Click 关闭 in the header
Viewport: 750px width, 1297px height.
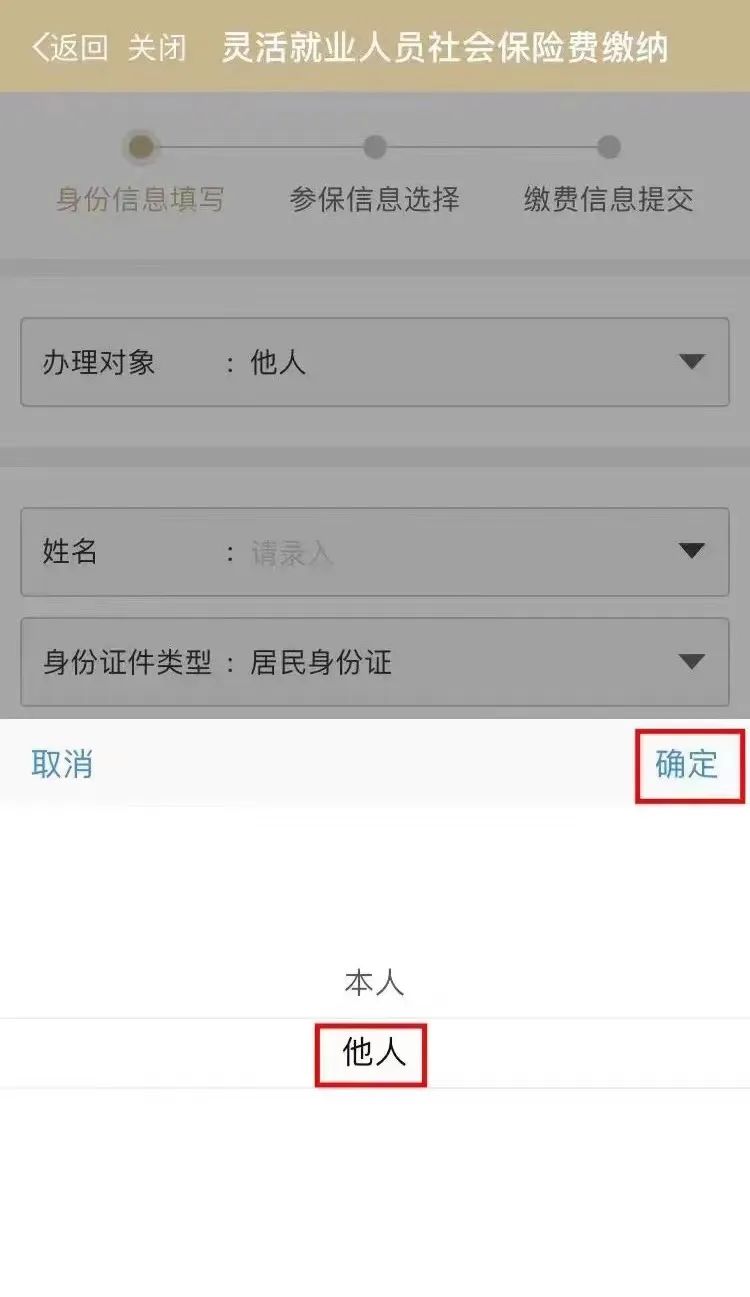pyautogui.click(x=157, y=47)
